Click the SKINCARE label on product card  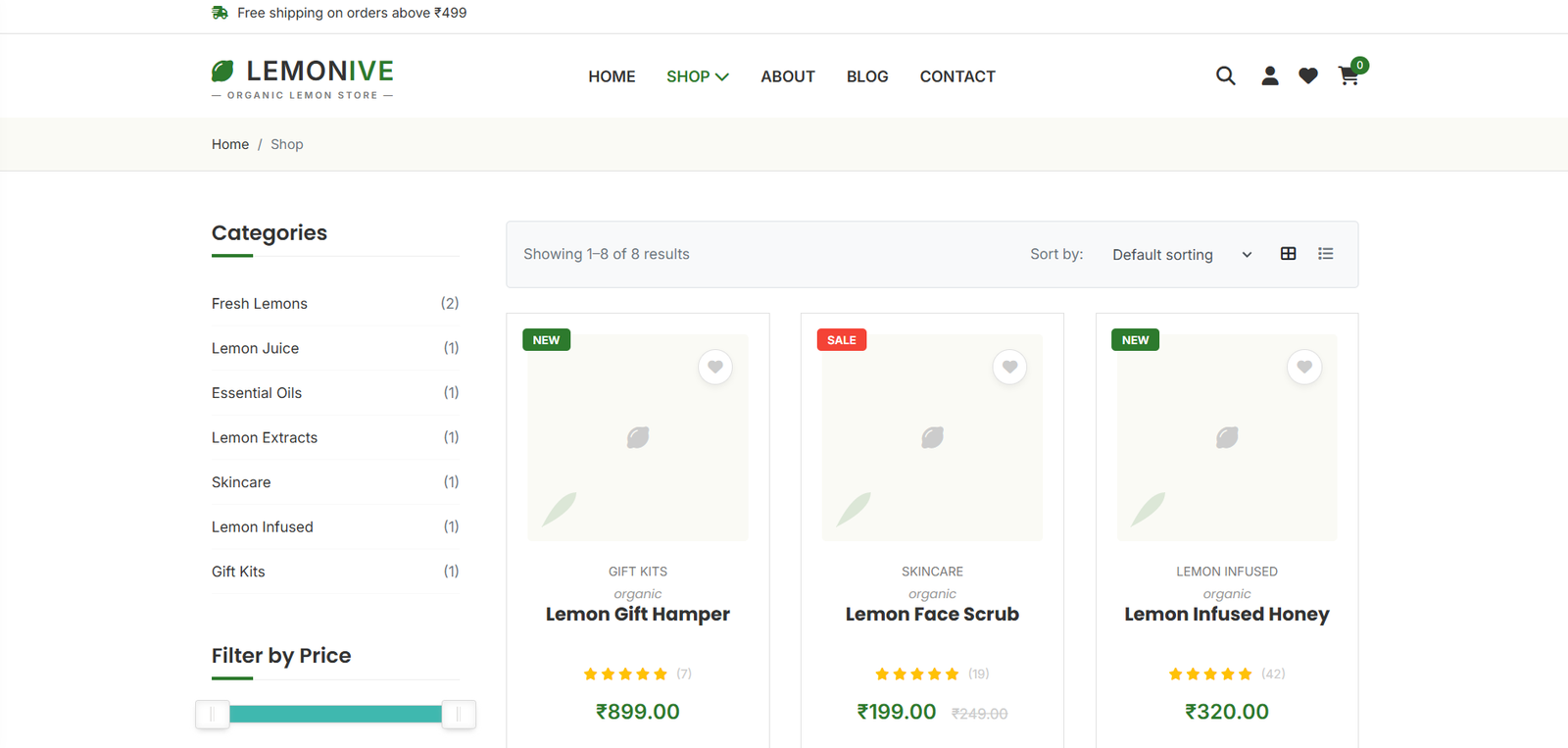(932, 572)
